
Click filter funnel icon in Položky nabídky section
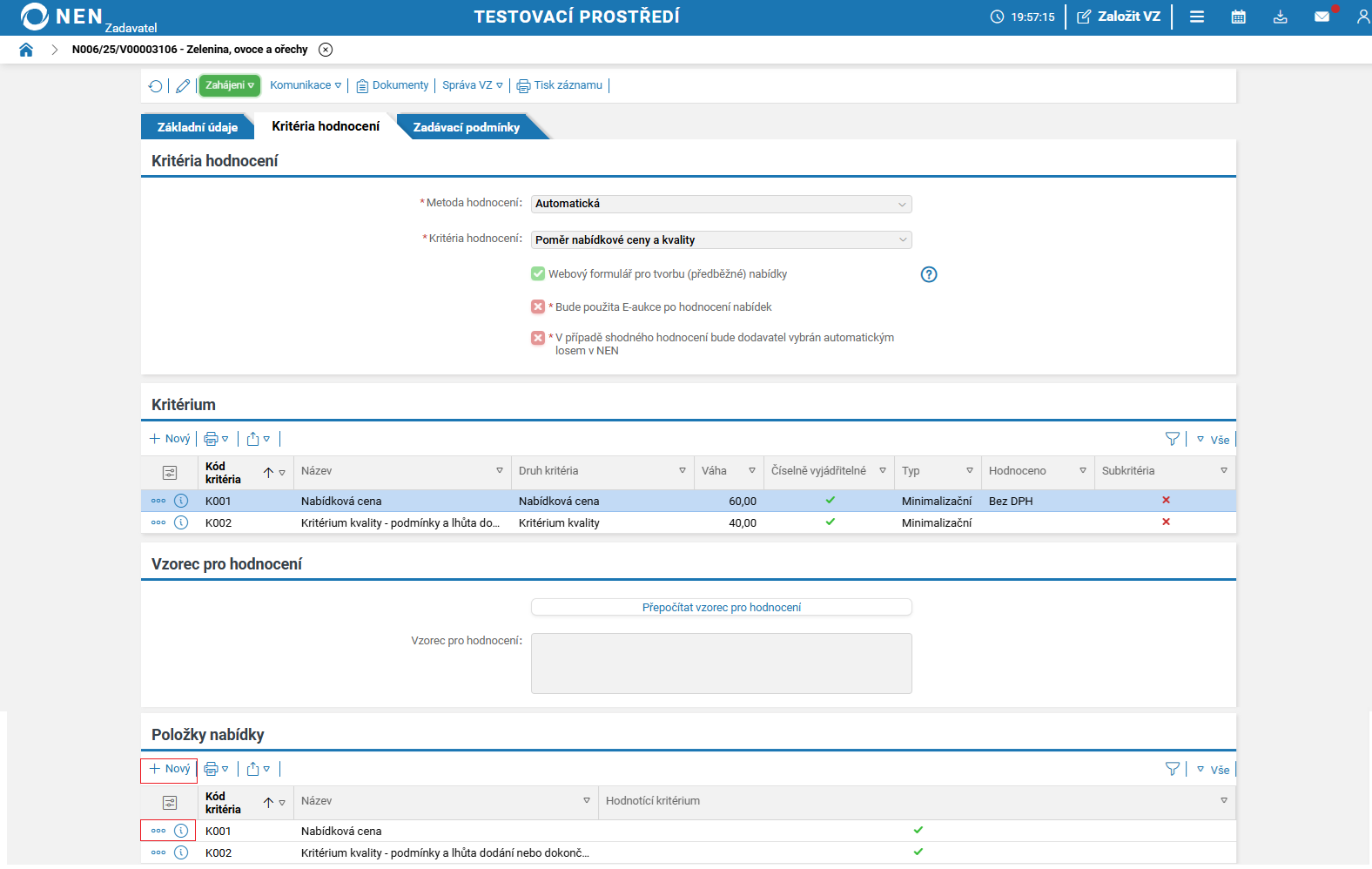coord(1173,769)
